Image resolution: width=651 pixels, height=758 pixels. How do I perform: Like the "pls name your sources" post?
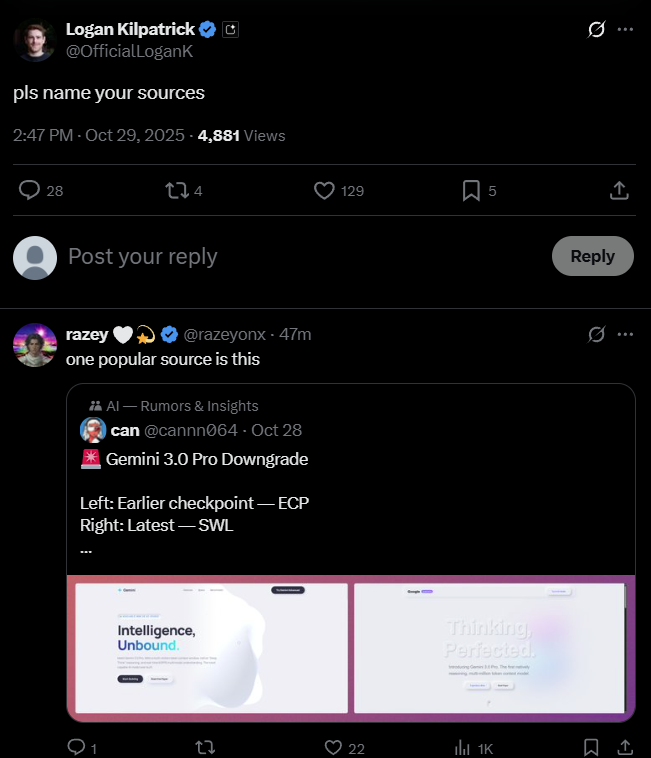(324, 190)
